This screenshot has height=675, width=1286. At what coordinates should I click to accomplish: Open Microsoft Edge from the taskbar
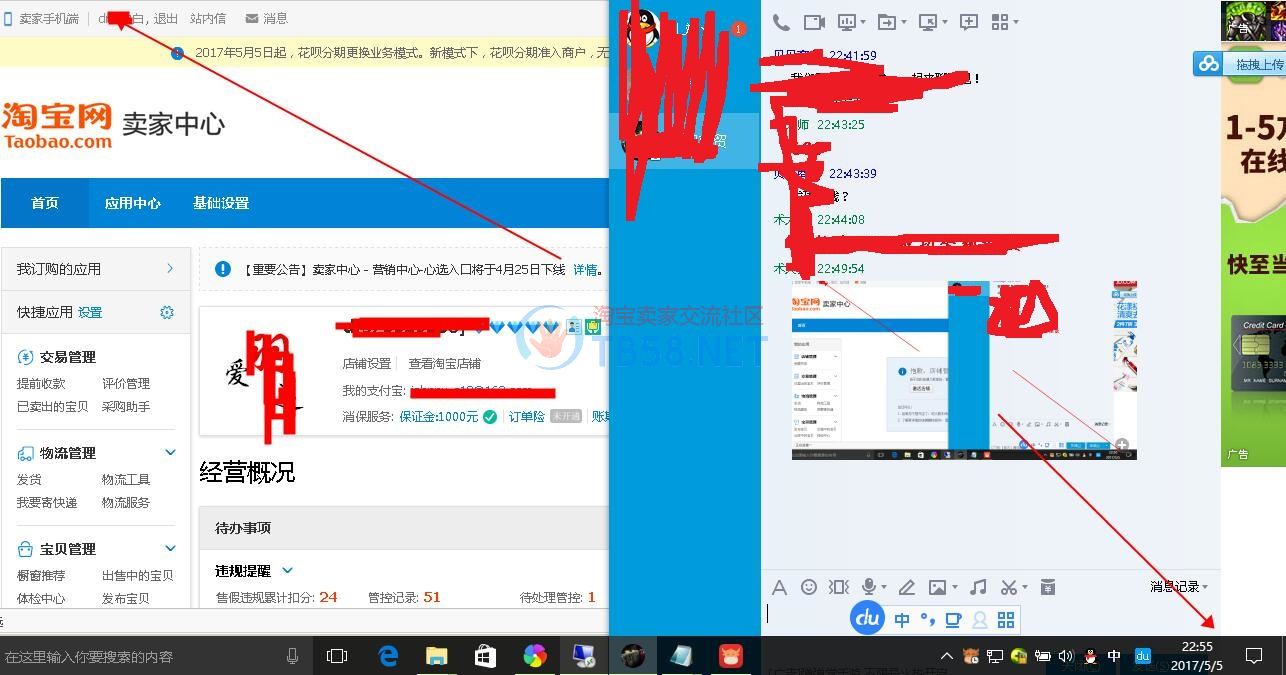coord(388,656)
